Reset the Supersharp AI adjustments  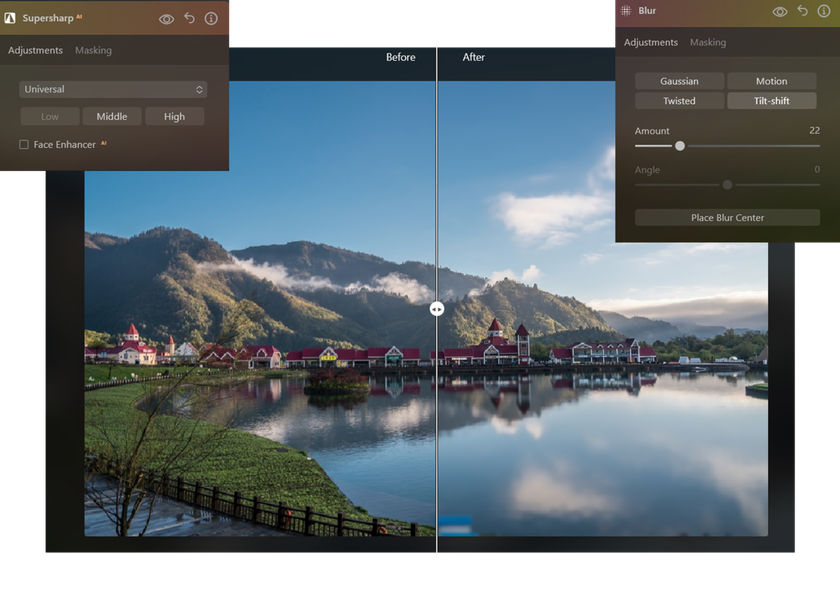tap(189, 17)
